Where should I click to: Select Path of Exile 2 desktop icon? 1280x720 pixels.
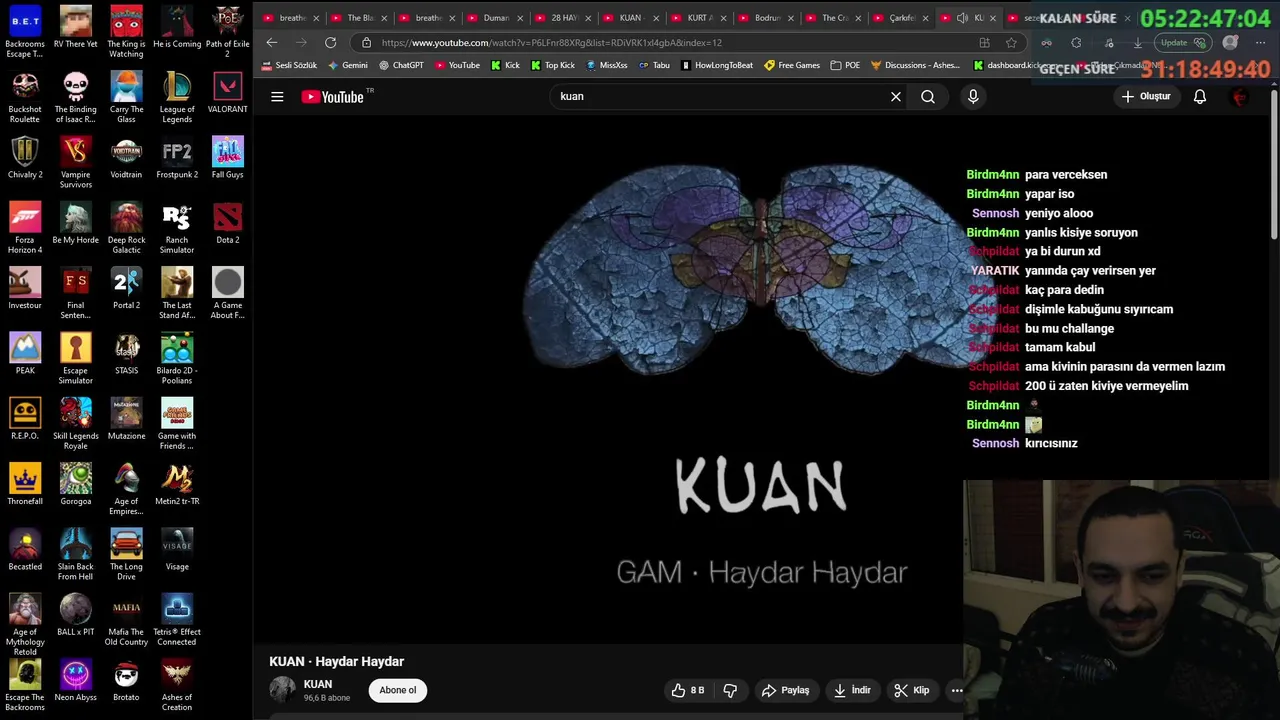[x=228, y=32]
